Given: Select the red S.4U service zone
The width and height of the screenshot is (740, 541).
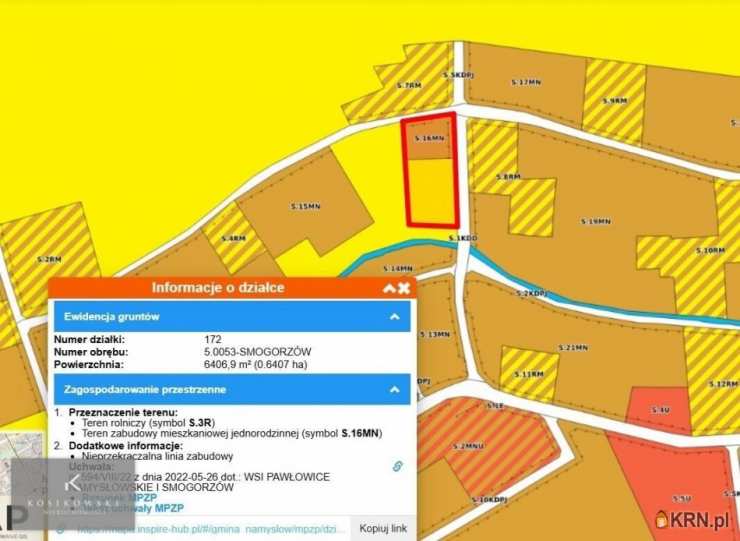Looking at the screenshot, I should pyautogui.click(x=658, y=410).
